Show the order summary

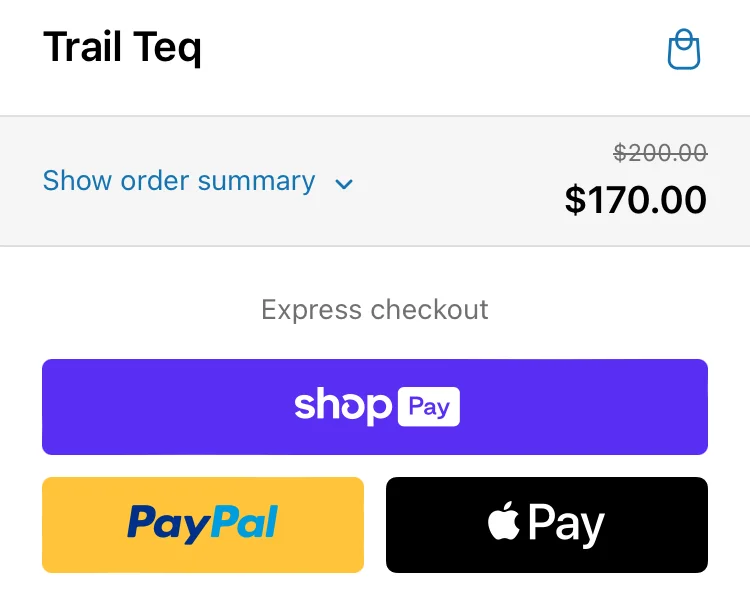point(179,181)
